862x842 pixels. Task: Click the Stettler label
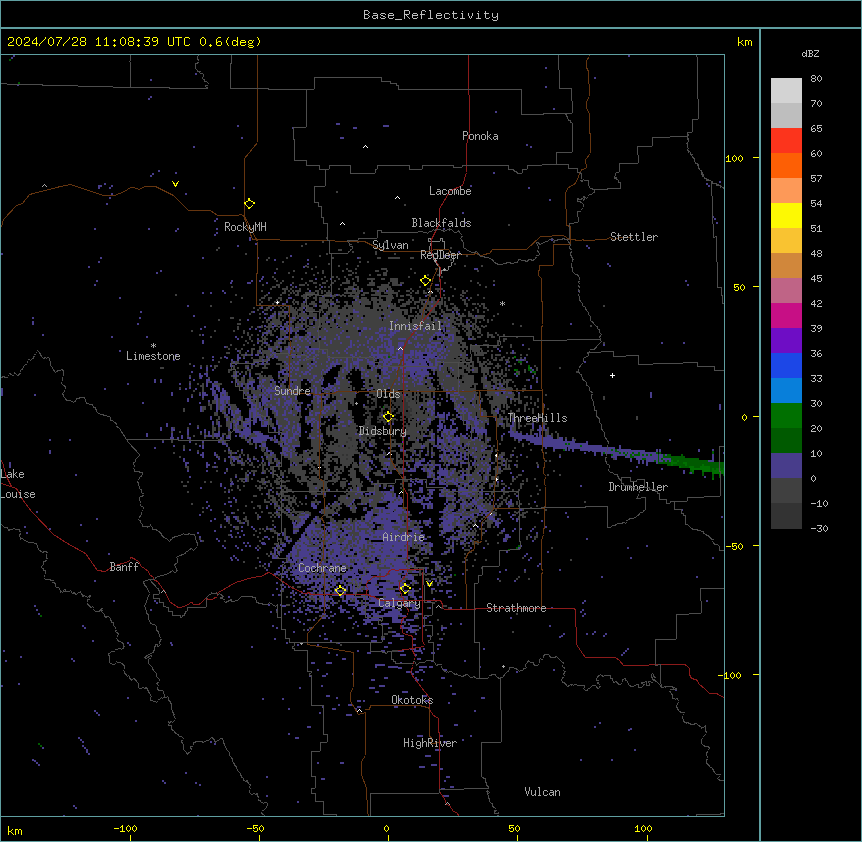(x=634, y=237)
